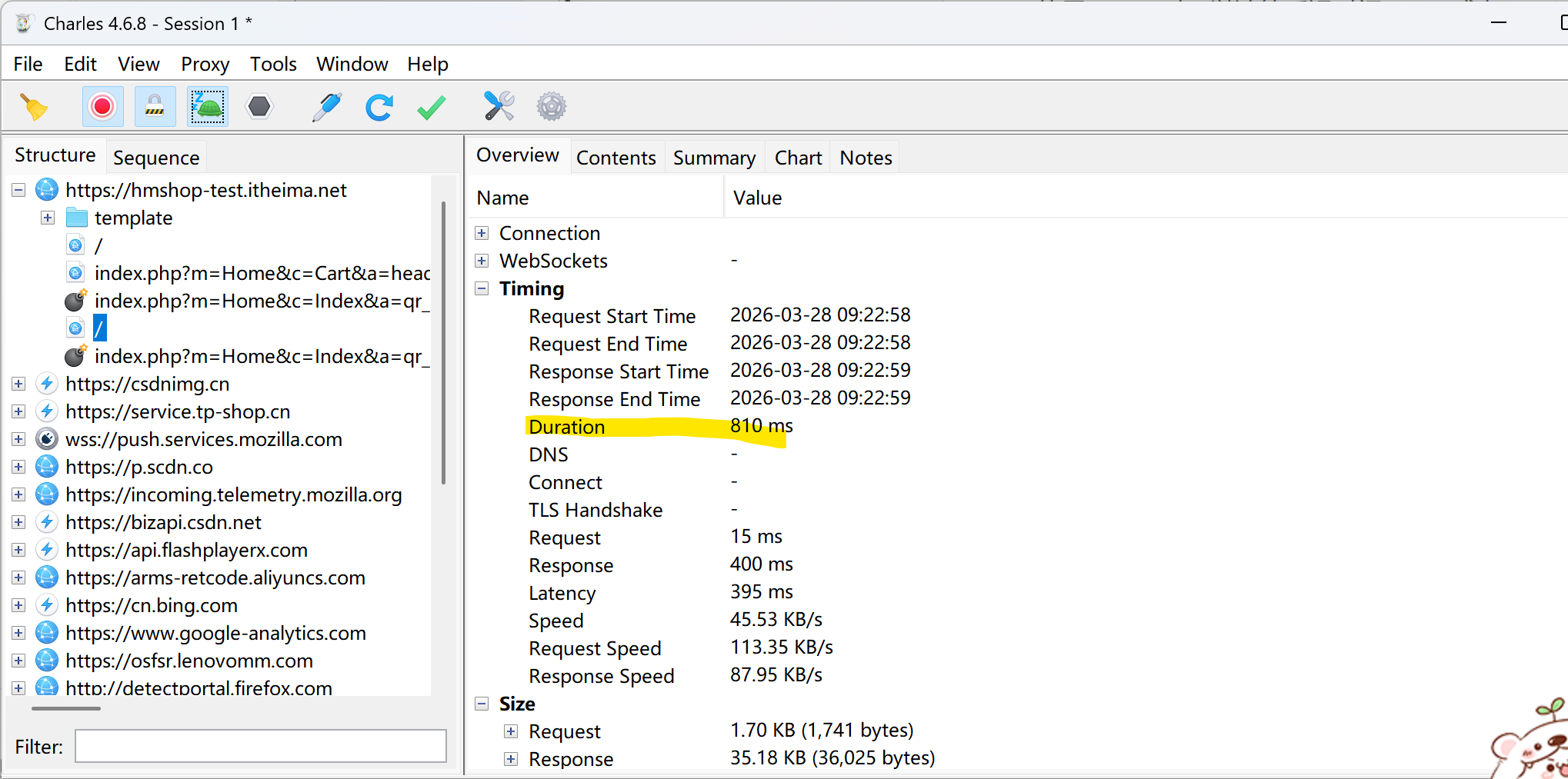Switch to the Structure tab
Viewport: 1568px width, 779px height.
pos(55,155)
